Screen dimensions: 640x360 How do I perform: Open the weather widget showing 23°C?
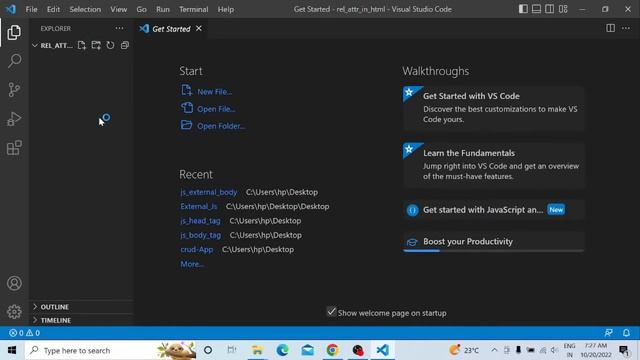tap(464, 350)
